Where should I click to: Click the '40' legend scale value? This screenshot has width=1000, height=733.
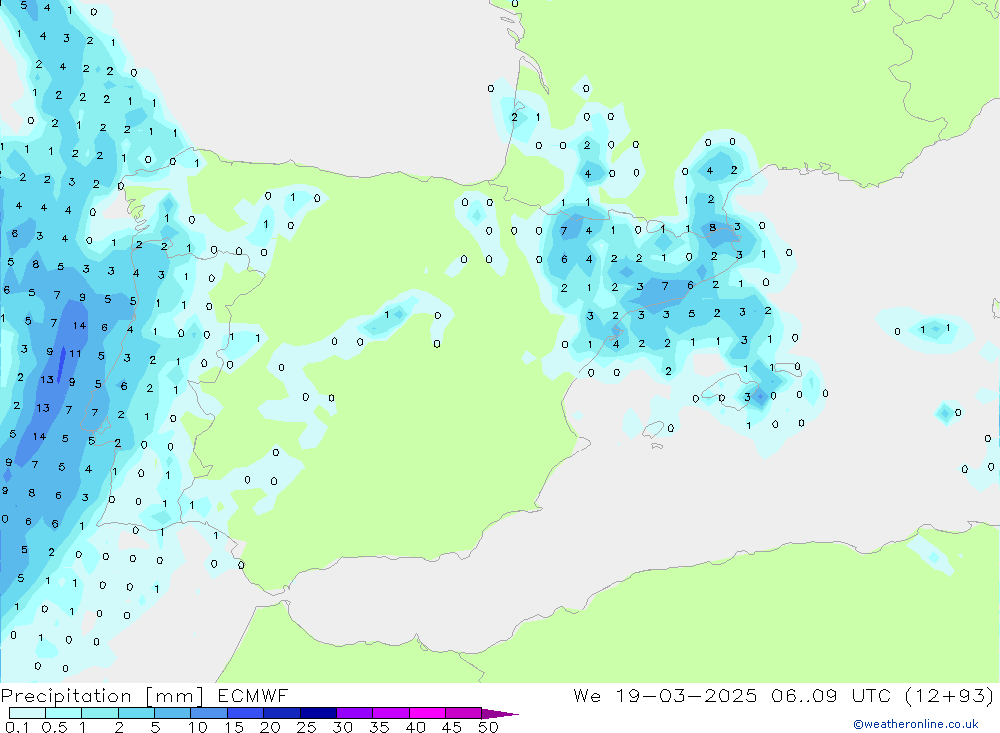point(416,727)
